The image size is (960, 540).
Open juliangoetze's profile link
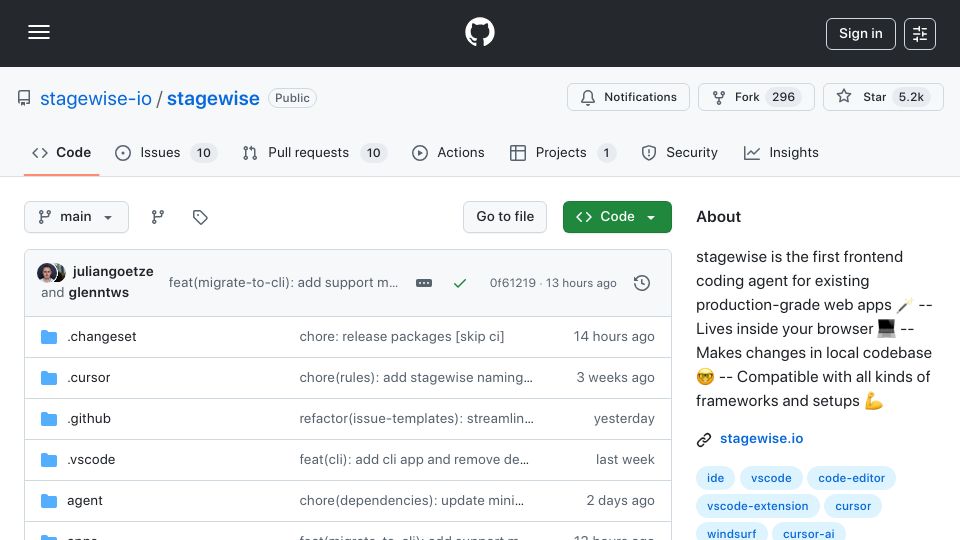[x=113, y=271]
